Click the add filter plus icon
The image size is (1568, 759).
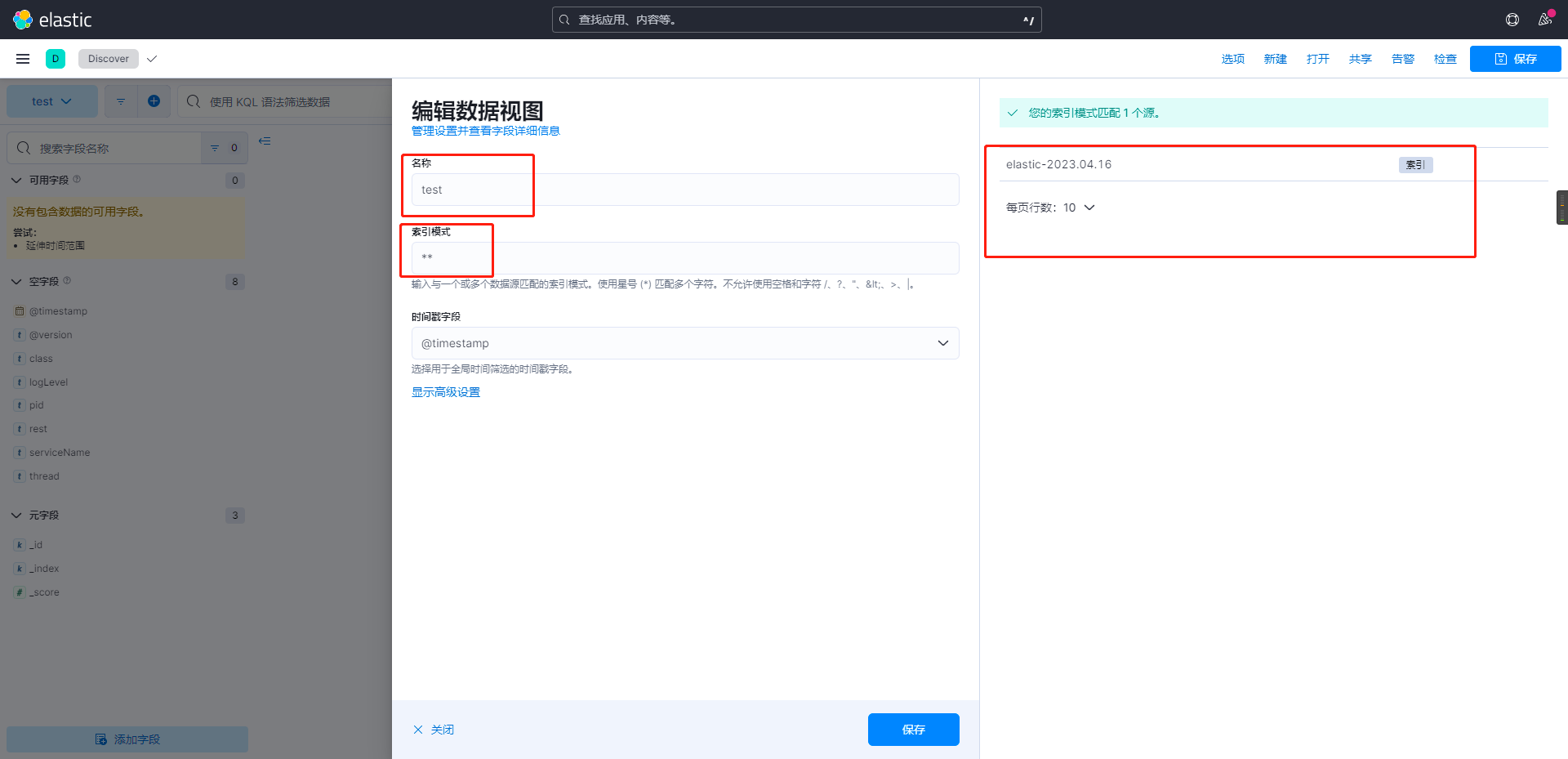pyautogui.click(x=154, y=101)
